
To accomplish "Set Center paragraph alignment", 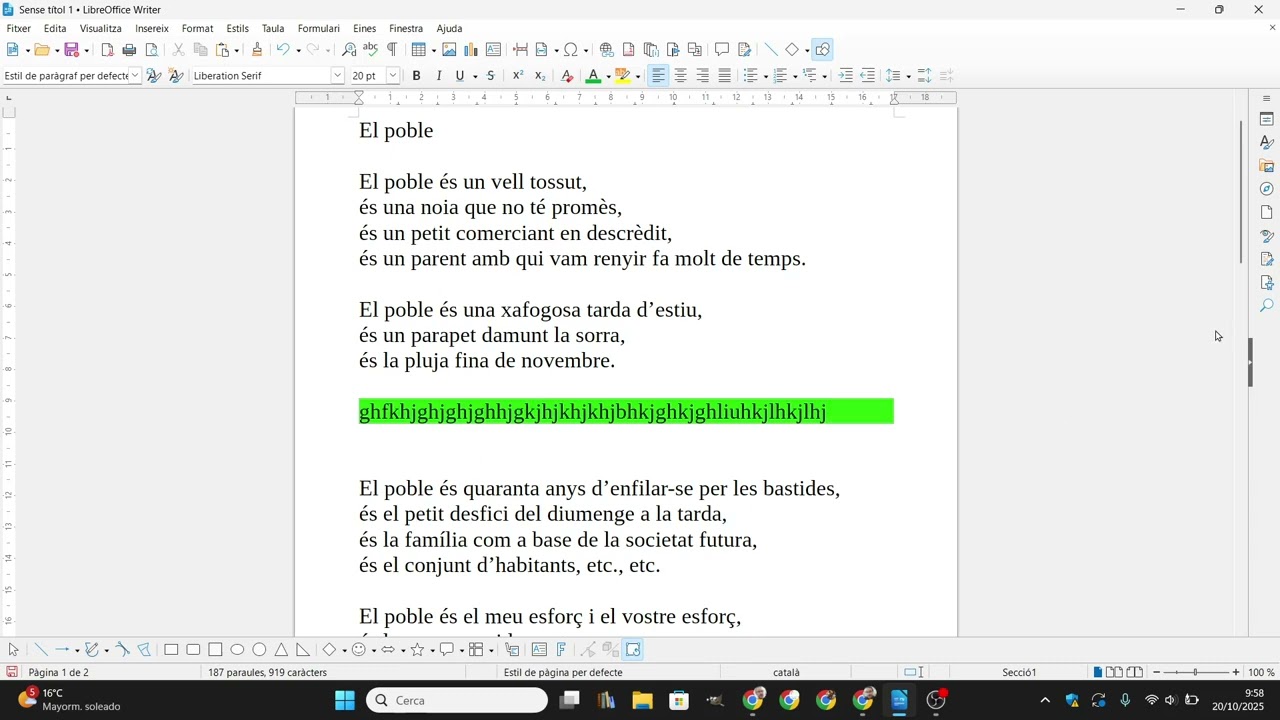I will tap(680, 76).
